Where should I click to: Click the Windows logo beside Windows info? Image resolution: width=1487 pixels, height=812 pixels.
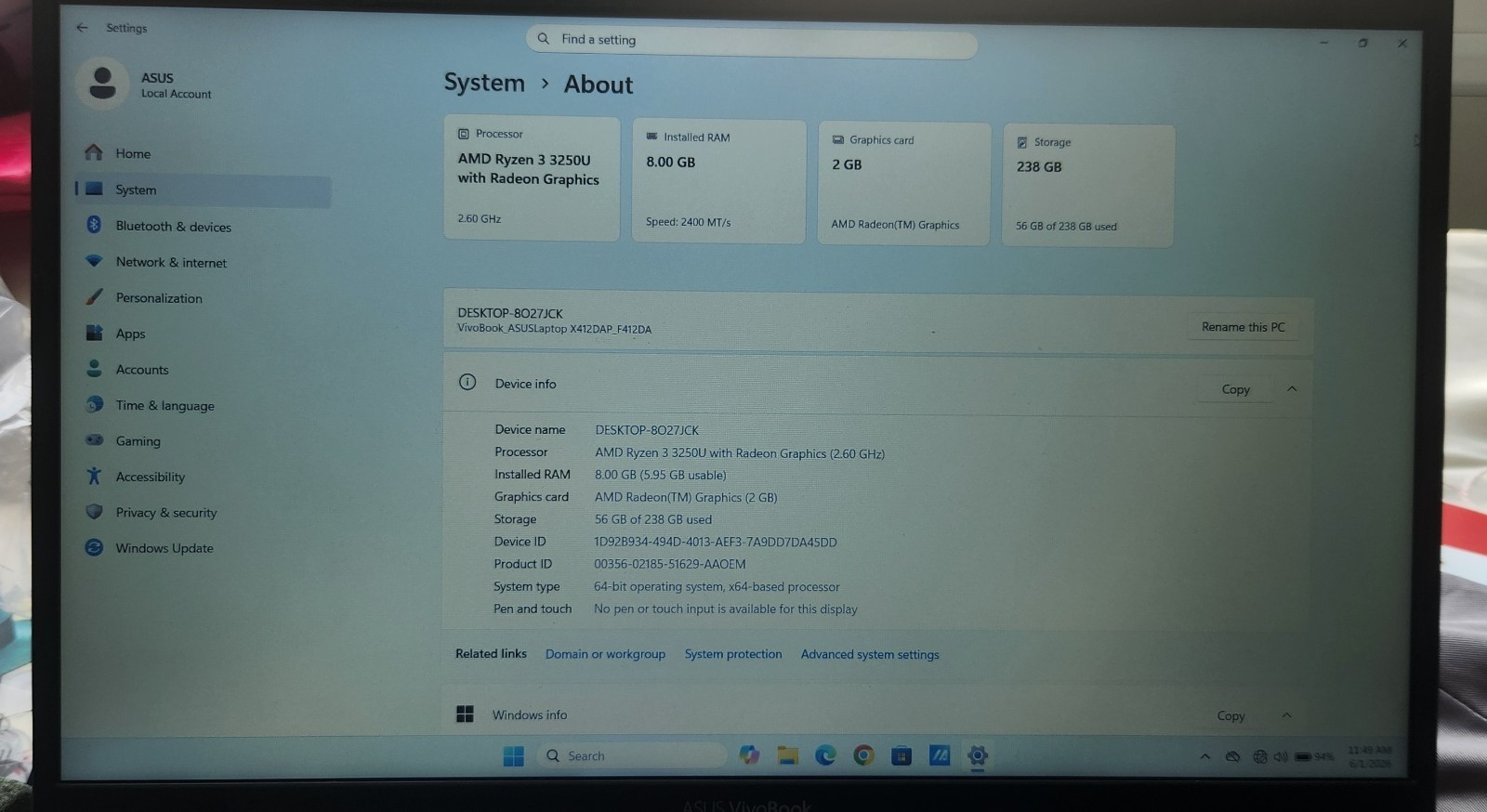coord(466,714)
